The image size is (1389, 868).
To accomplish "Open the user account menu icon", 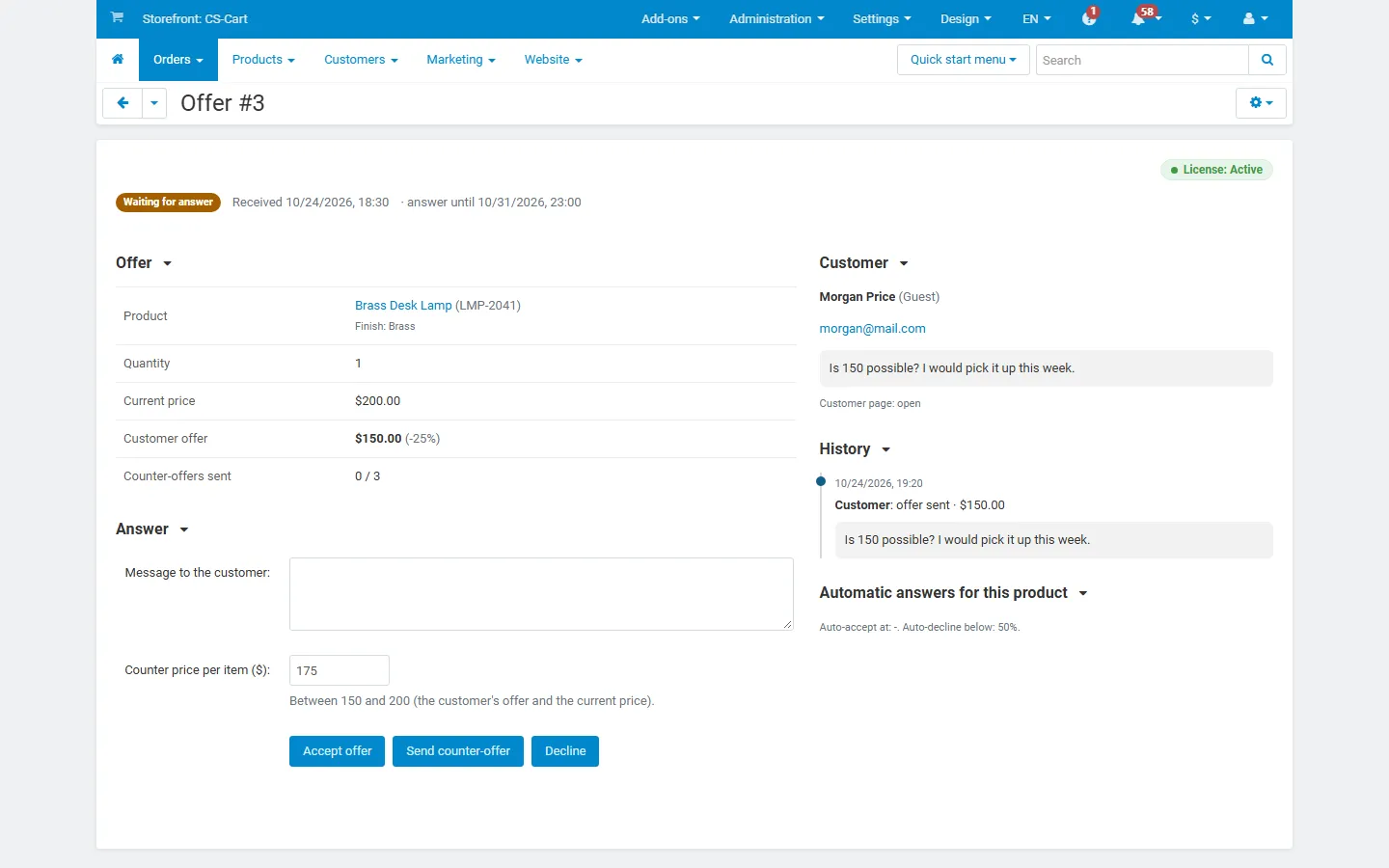I will click(x=1255, y=18).
